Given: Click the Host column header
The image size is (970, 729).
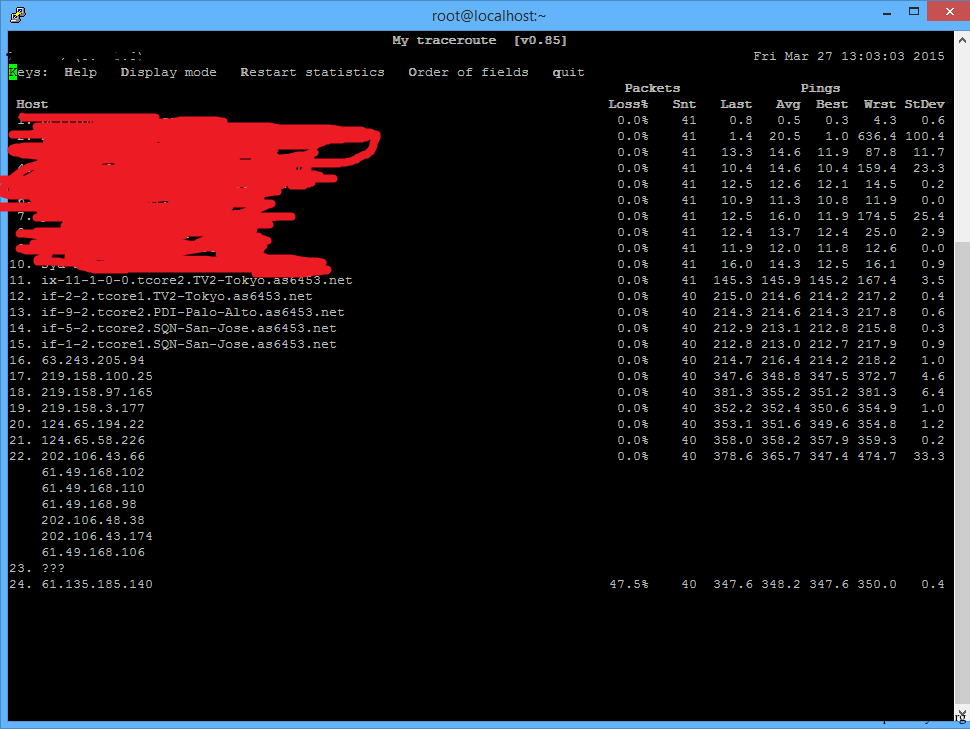Looking at the screenshot, I should pyautogui.click(x=32, y=104).
